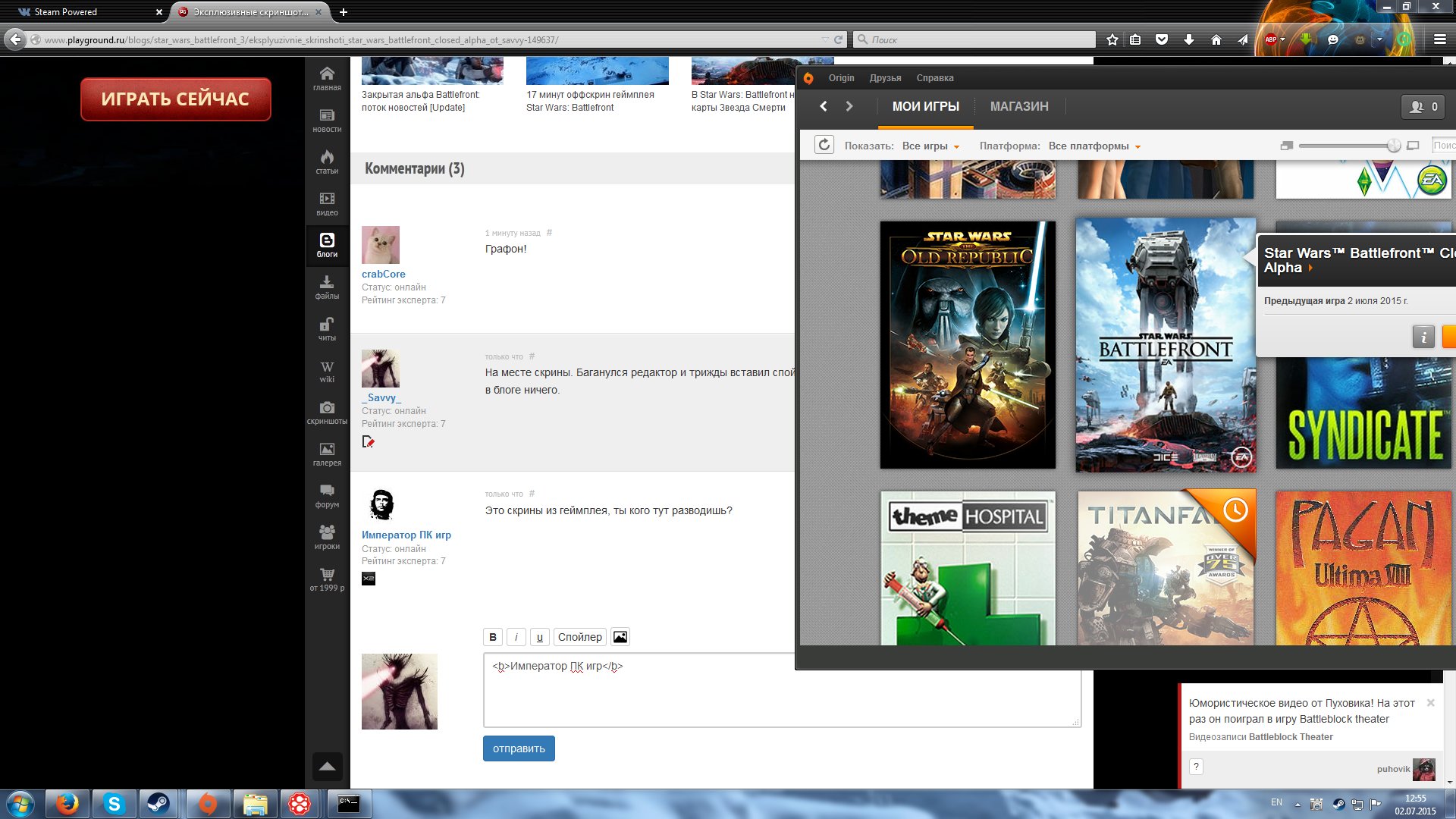
Task: Open the Друзья menu in Origin
Action: tap(885, 78)
